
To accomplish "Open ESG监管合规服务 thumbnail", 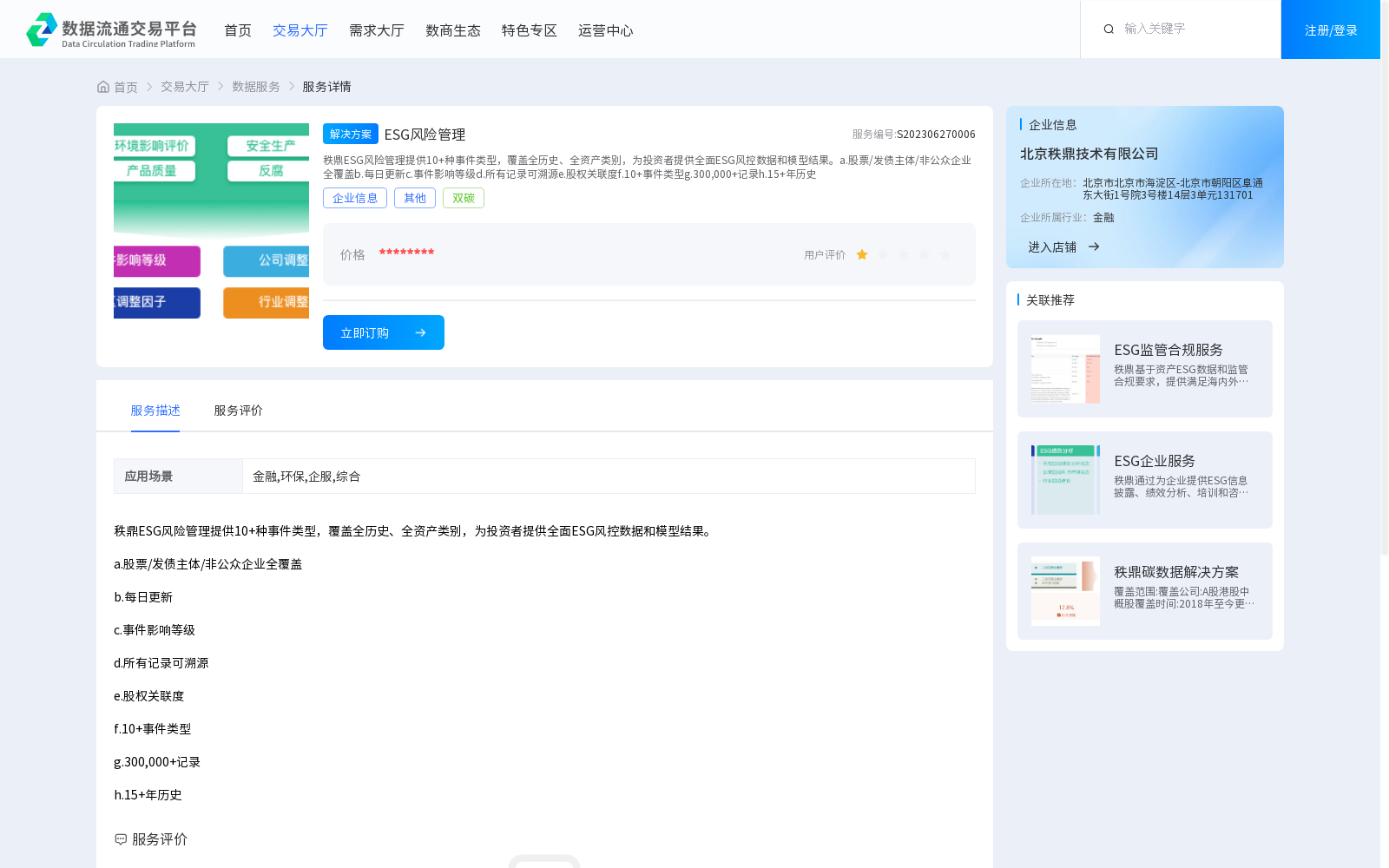I will click(1065, 369).
